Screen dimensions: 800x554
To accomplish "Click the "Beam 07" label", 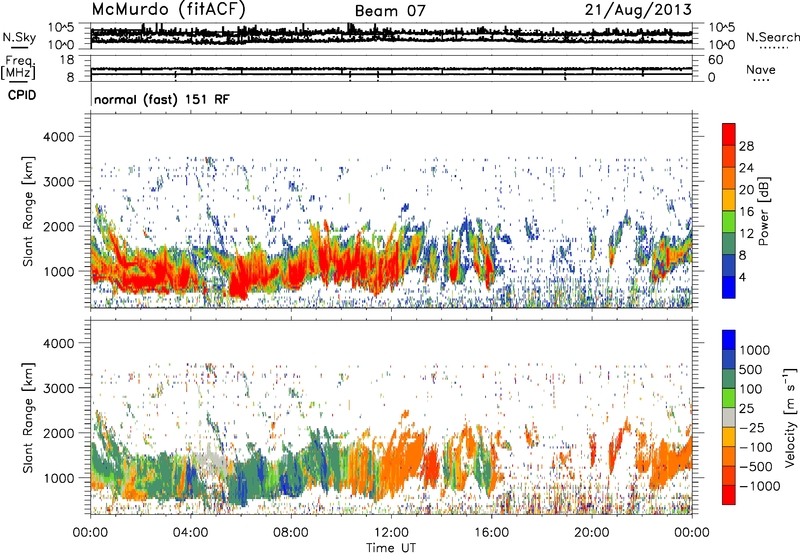I will 390,11.
